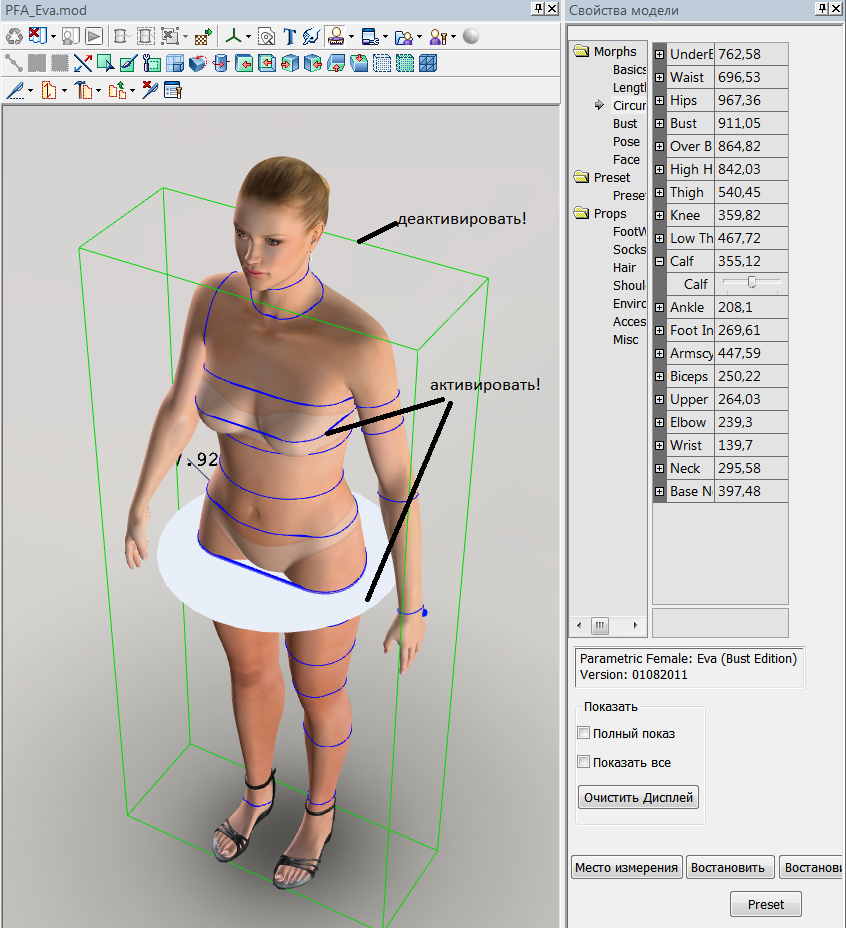This screenshot has height=928, width=846.
Task: Click the play arrow icon in top toolbar
Action: tap(94, 37)
